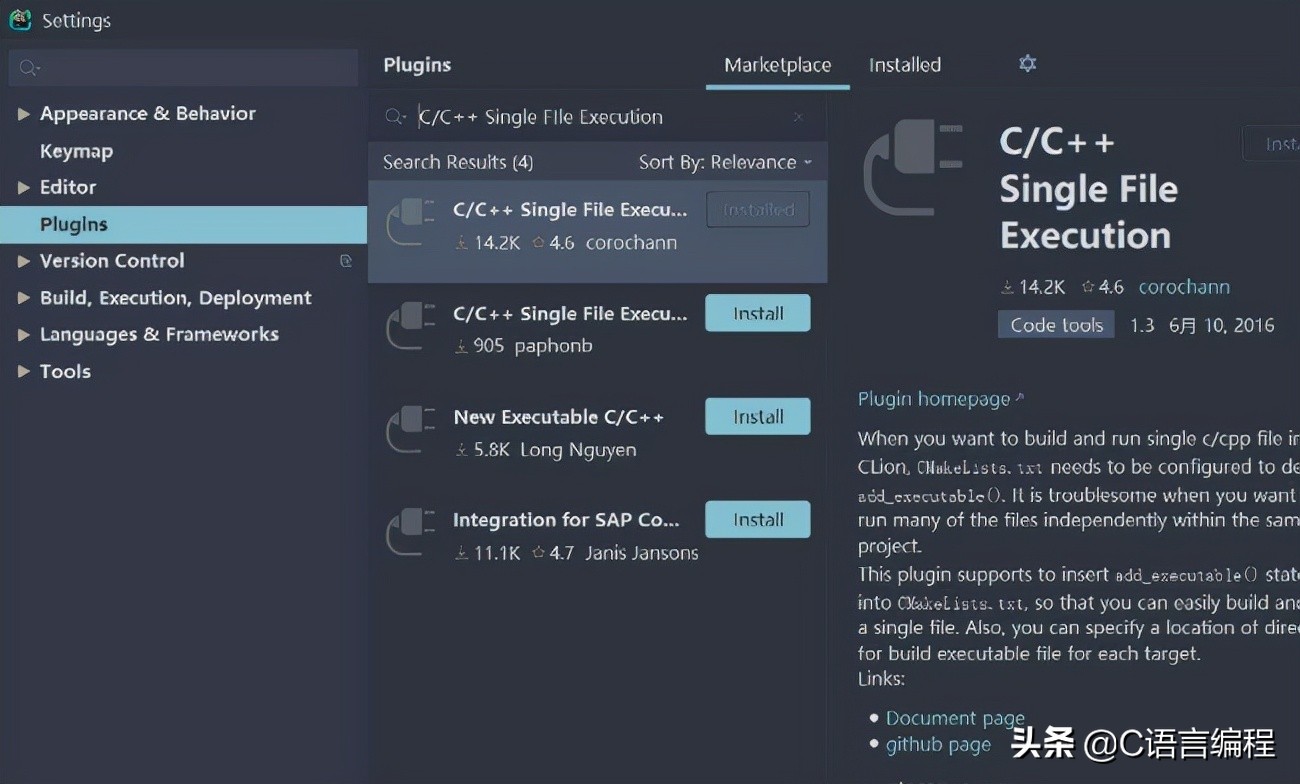Select Plugins in the settings tree
The height and width of the screenshot is (784, 1300).
(184, 224)
